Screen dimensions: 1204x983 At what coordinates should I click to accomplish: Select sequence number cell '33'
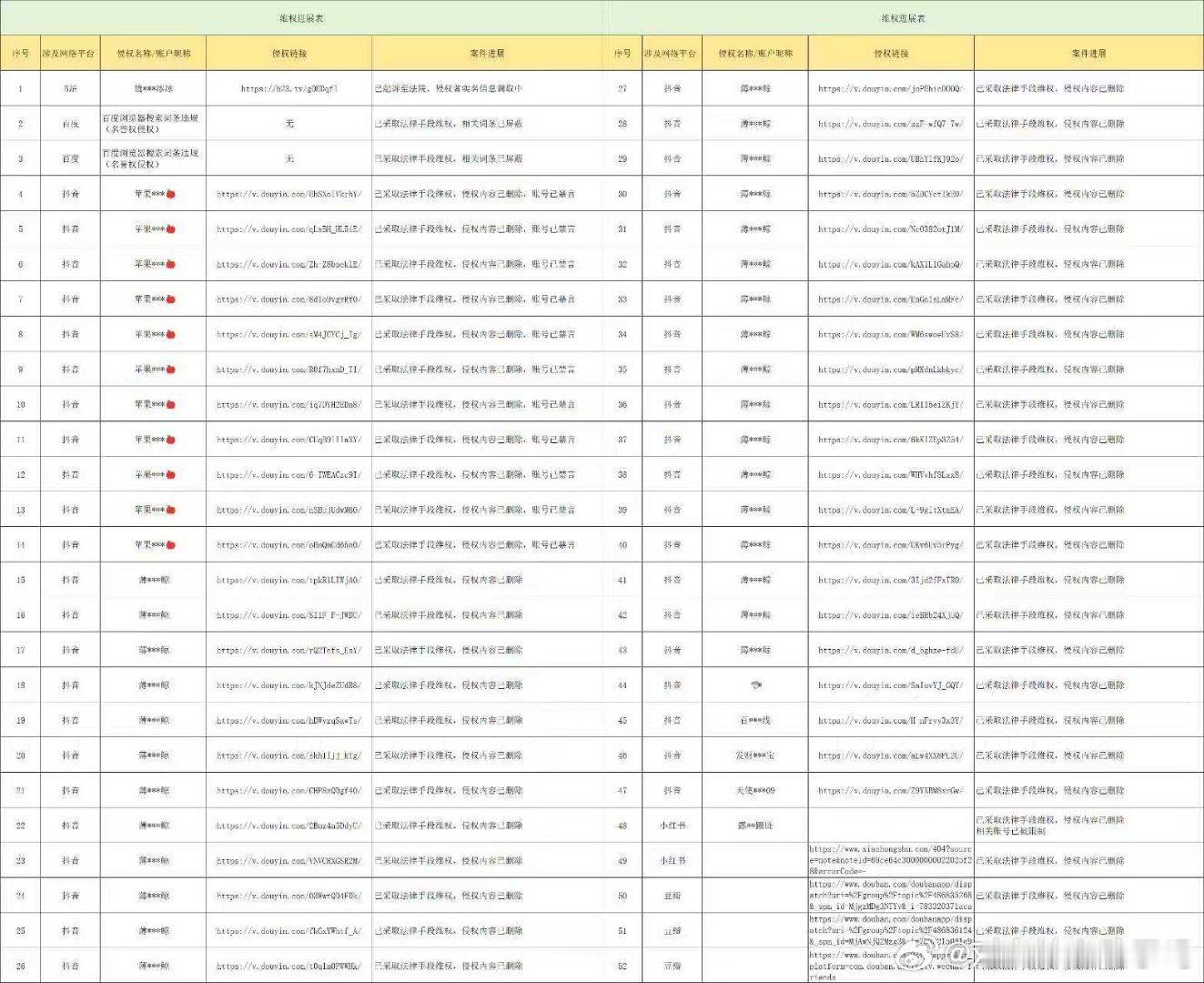[622, 299]
